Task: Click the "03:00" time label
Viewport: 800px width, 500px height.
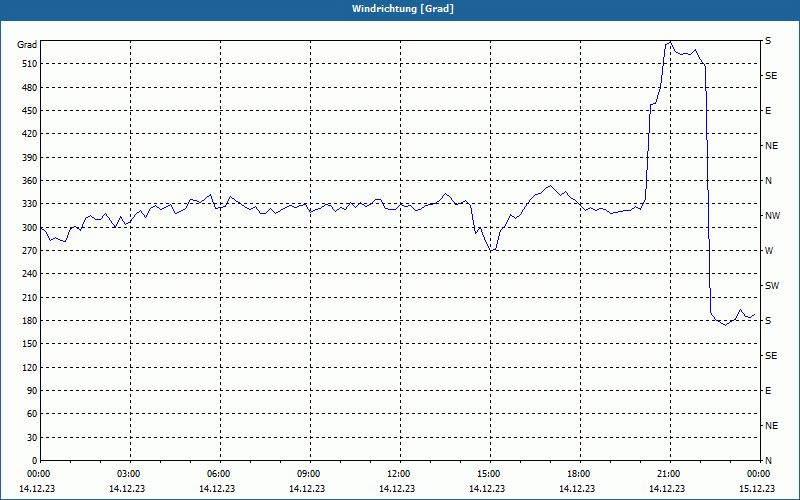Action: click(130, 474)
